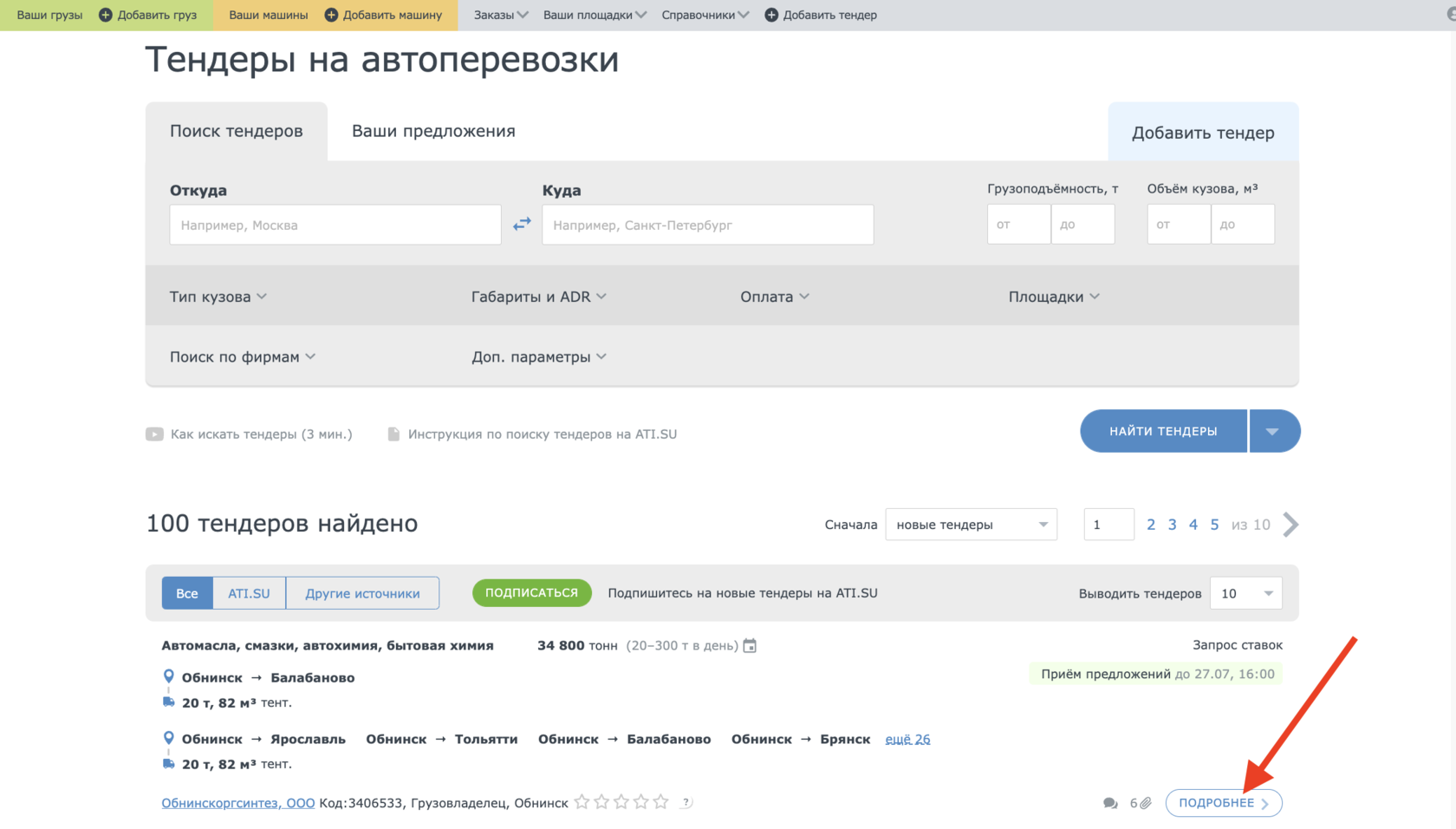1456x829 pixels.
Task: Click the green ПОДПИСАТЬСЯ button
Action: (x=531, y=593)
